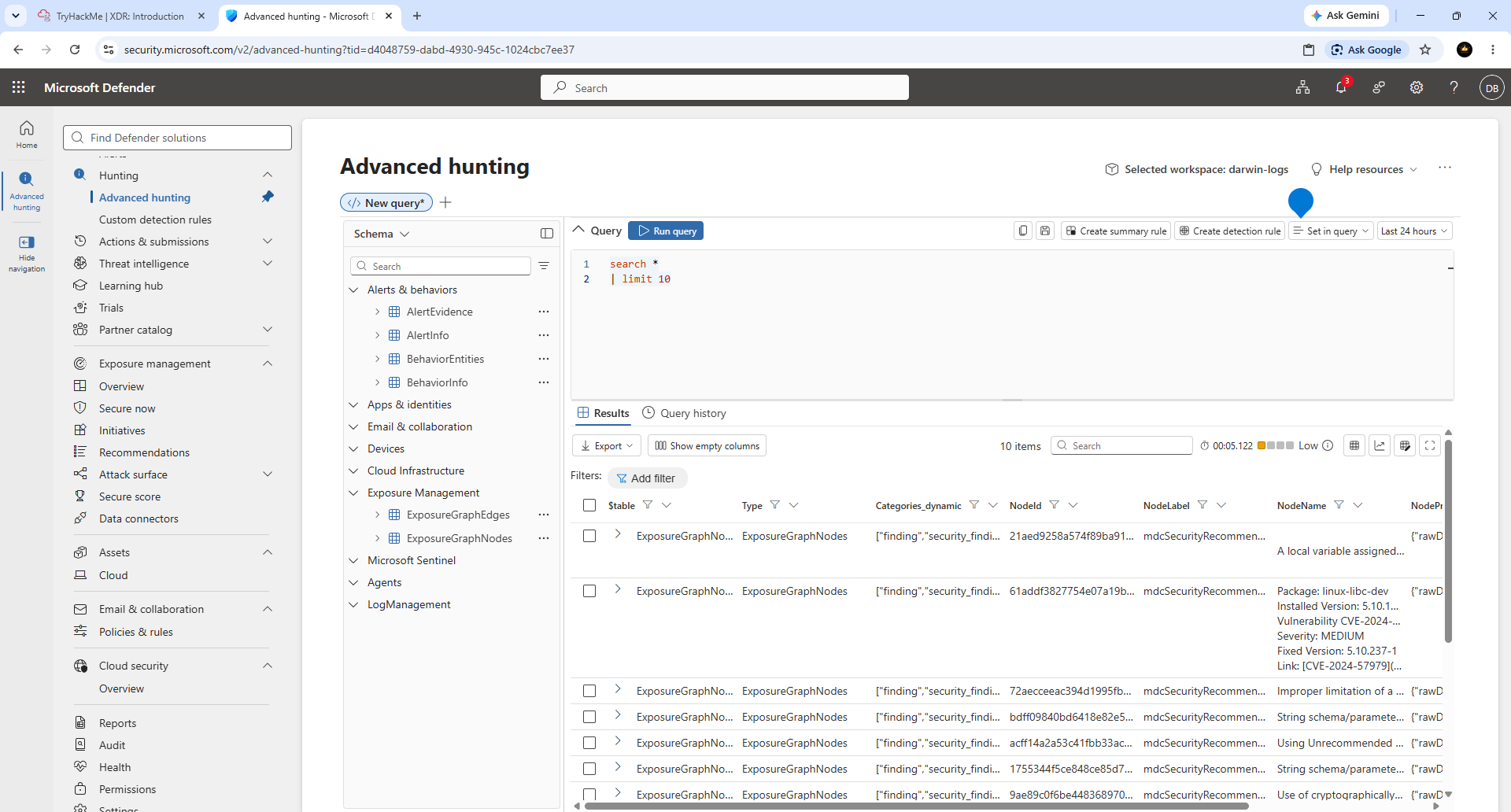This screenshot has height=812, width=1511.
Task: Open the Help resources dropdown
Action: pyautogui.click(x=1365, y=169)
